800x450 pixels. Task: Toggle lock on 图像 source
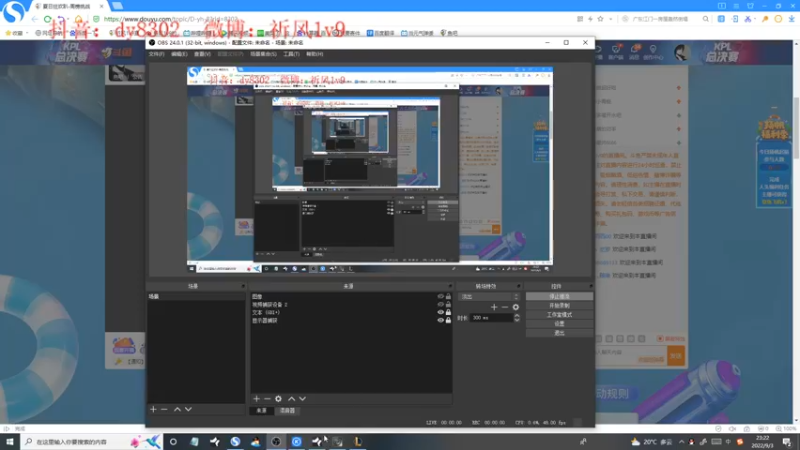coord(448,296)
